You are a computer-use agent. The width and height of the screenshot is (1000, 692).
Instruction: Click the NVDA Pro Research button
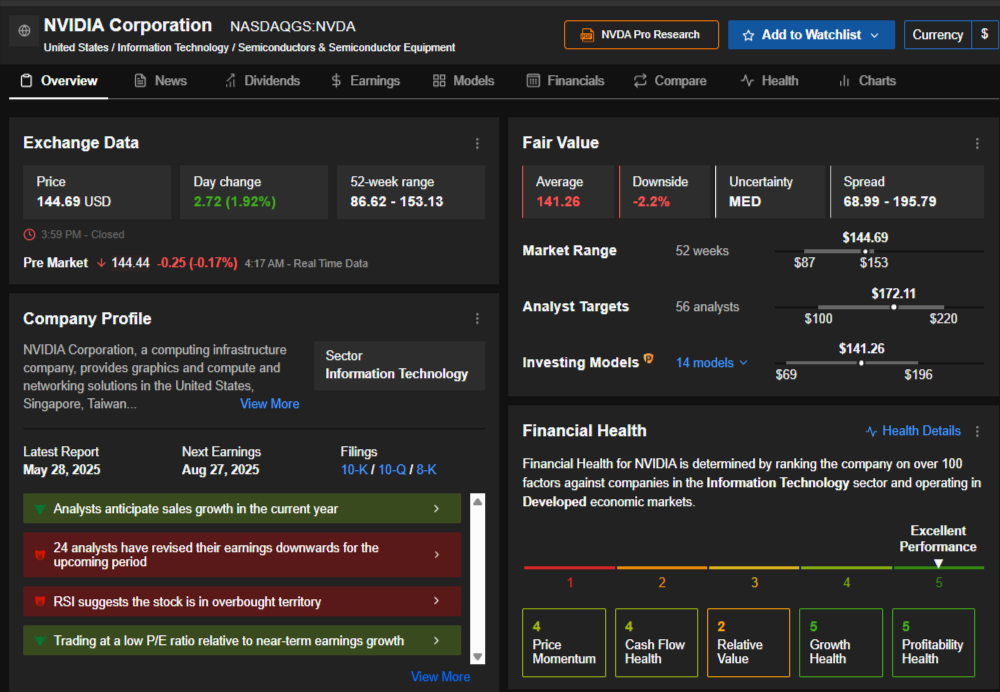[641, 34]
